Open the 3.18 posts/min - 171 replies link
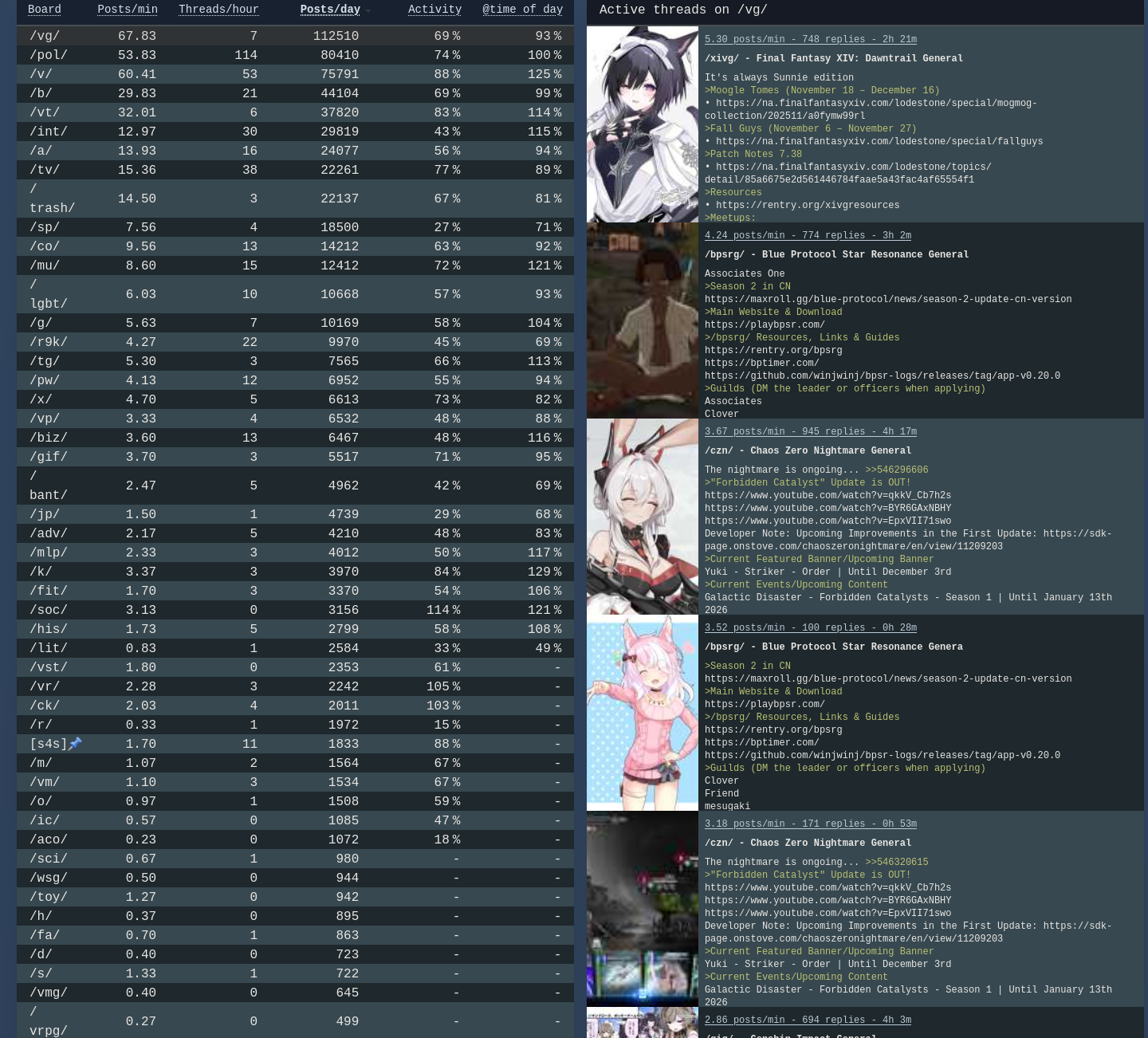 click(811, 824)
